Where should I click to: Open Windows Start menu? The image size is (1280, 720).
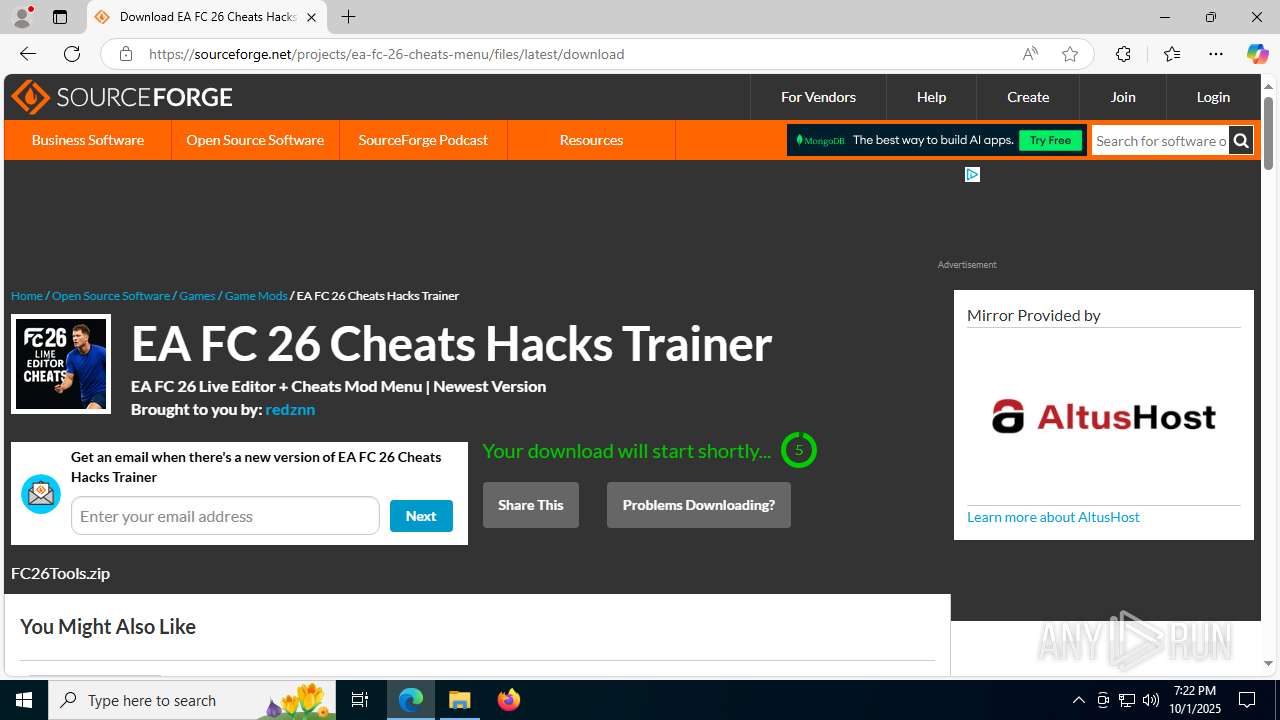tap(24, 700)
